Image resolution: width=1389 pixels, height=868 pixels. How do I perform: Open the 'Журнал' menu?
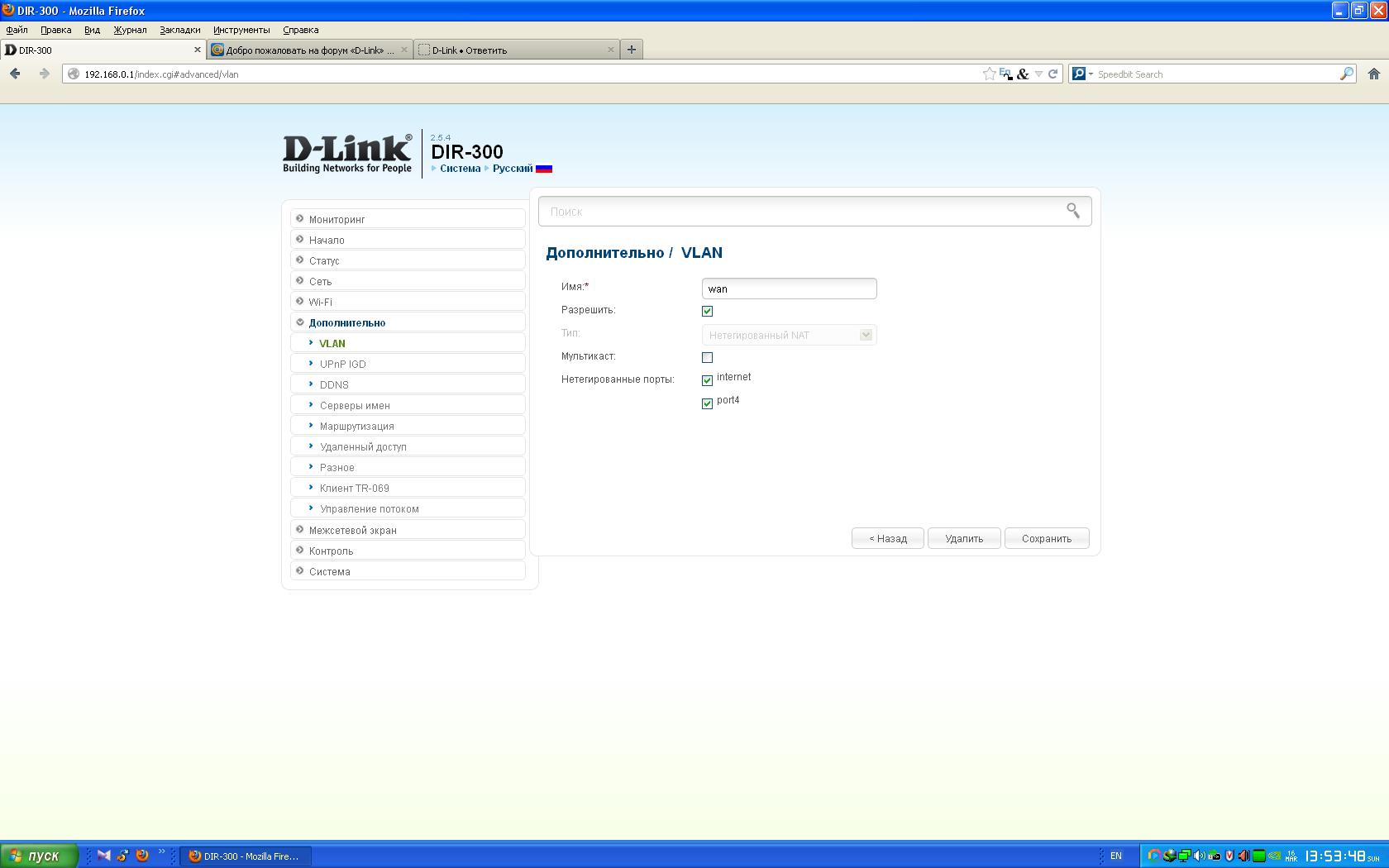click(130, 30)
